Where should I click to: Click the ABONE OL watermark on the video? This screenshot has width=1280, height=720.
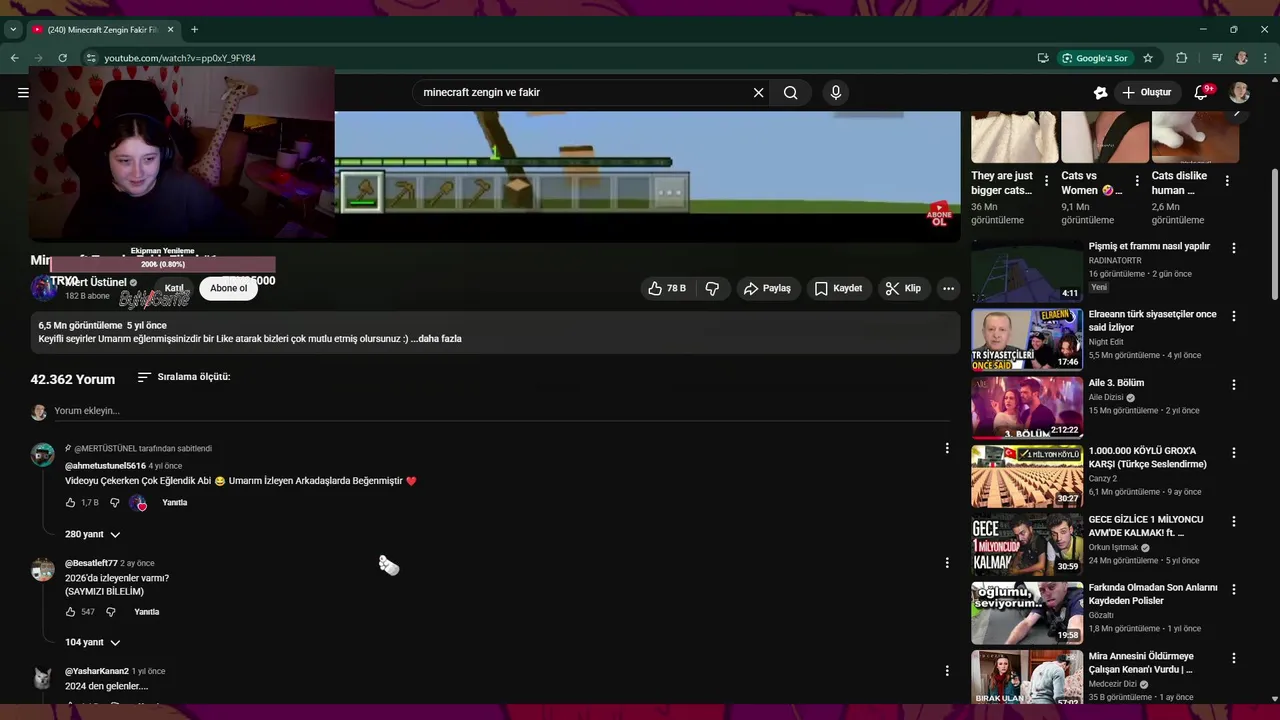[939, 214]
